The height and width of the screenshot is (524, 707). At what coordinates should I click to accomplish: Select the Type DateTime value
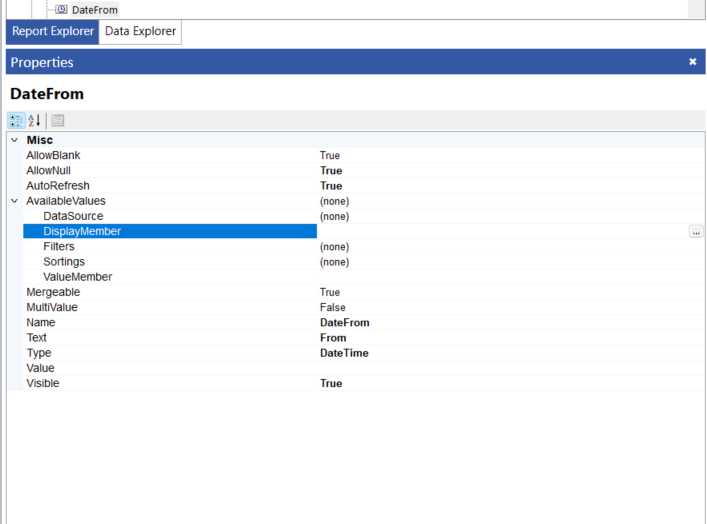click(344, 353)
